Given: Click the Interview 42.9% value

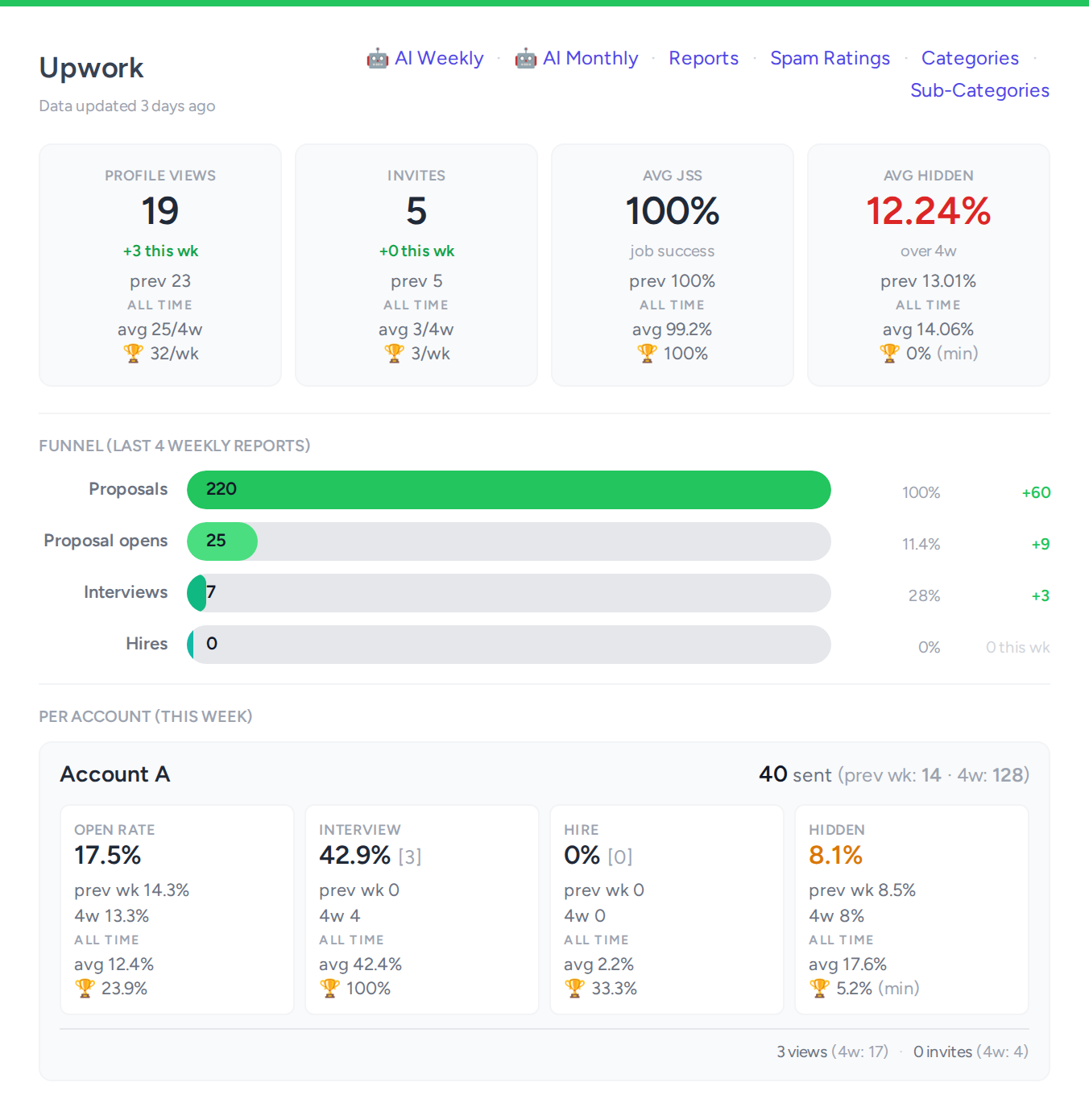Looking at the screenshot, I should pos(355,855).
